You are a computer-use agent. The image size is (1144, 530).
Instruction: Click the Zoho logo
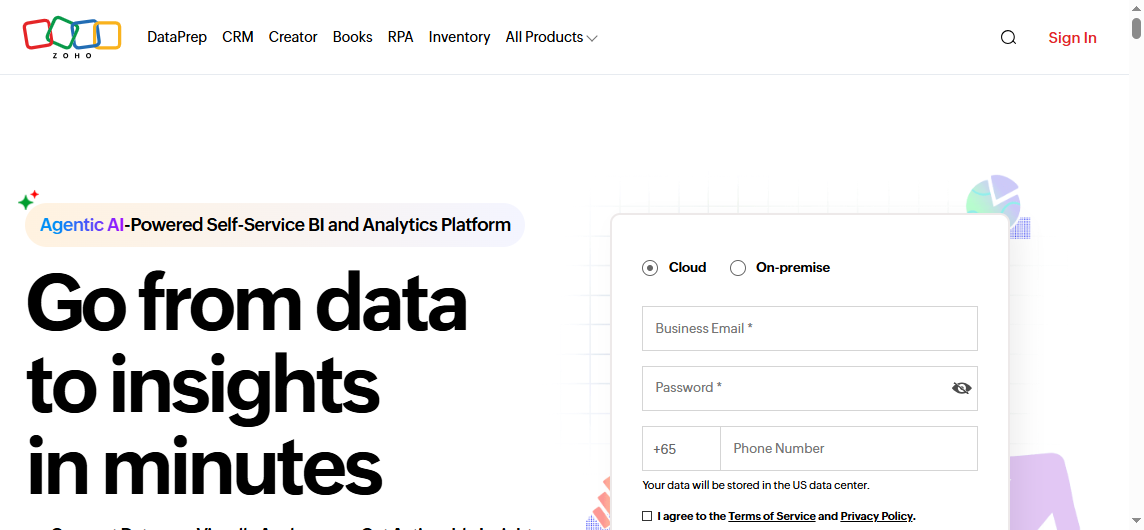(72, 37)
